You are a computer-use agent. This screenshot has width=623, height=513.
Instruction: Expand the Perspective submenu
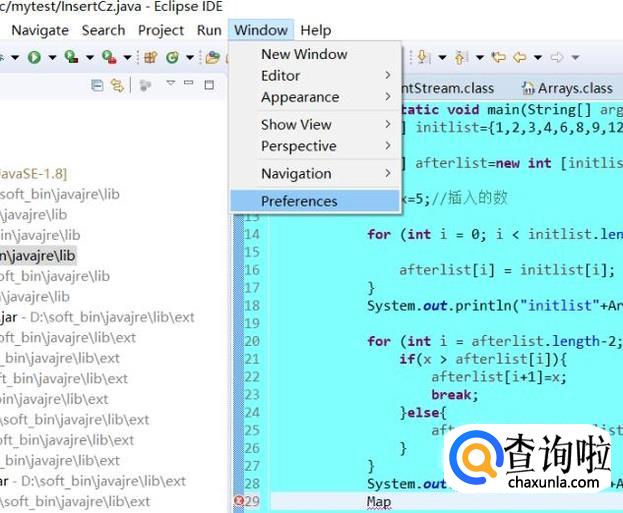pos(315,146)
